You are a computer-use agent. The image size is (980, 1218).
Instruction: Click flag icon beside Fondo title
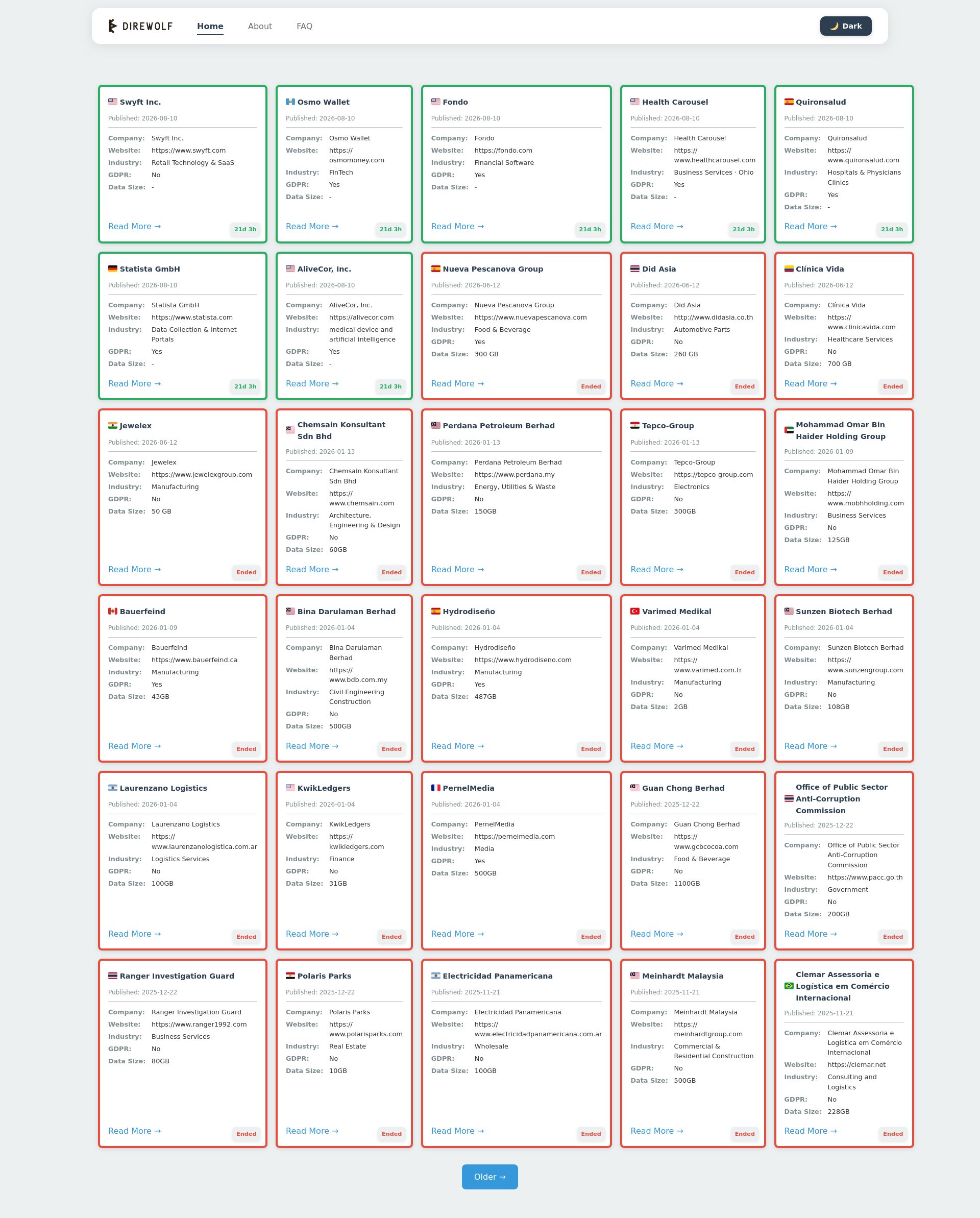click(x=435, y=102)
